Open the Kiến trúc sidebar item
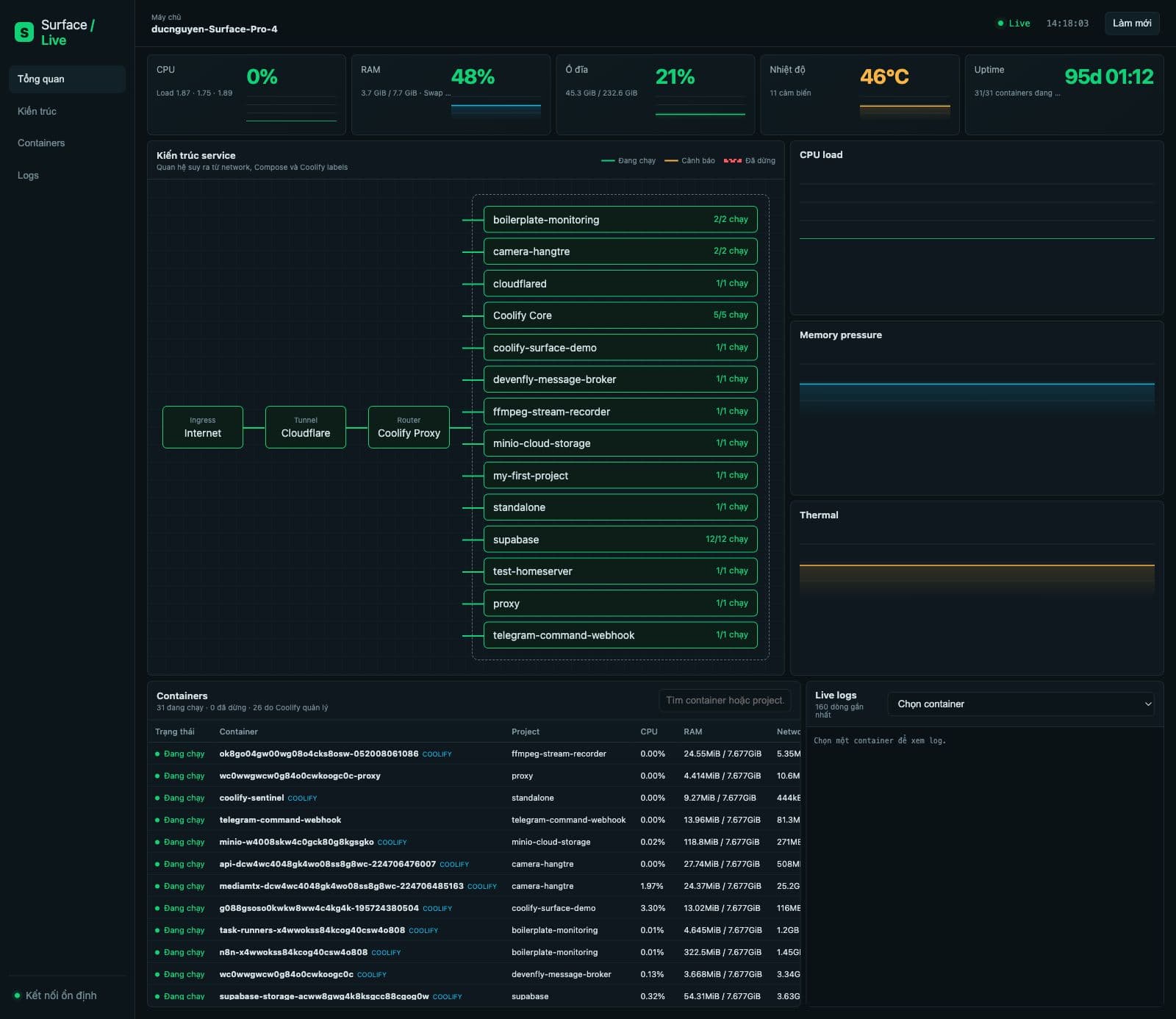The height and width of the screenshot is (1019, 1176). coord(67,111)
